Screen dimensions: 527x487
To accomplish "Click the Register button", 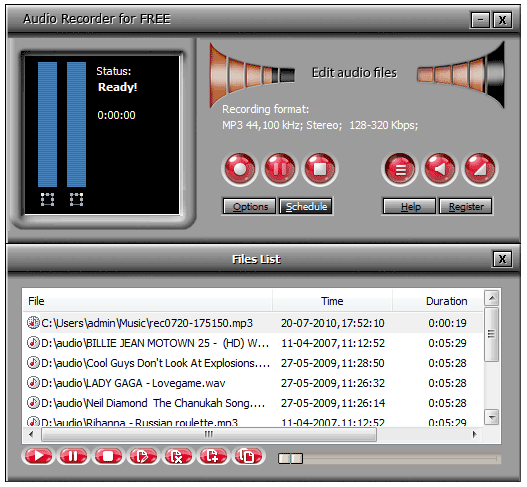I will [466, 206].
